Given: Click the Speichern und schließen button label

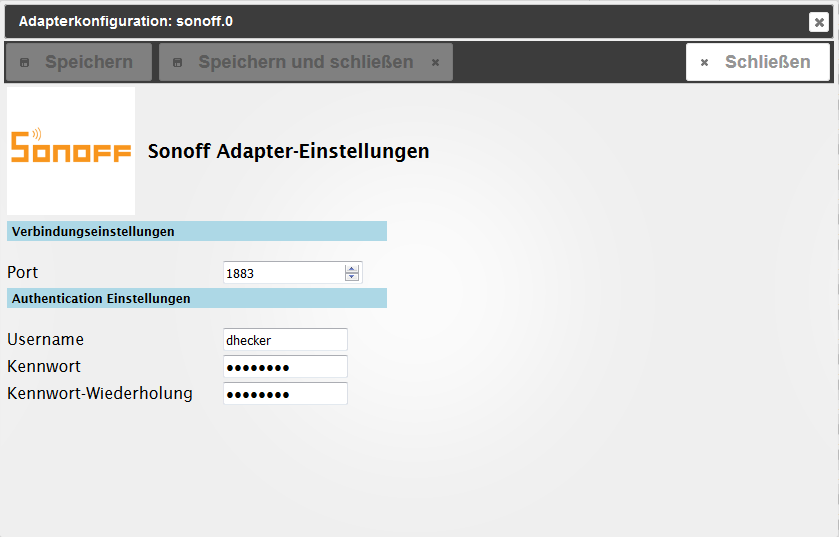Looking at the screenshot, I should click(x=306, y=62).
